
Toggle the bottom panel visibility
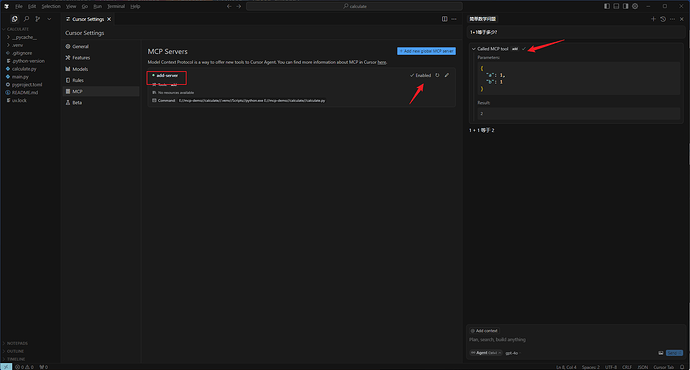pyautogui.click(x=616, y=6)
